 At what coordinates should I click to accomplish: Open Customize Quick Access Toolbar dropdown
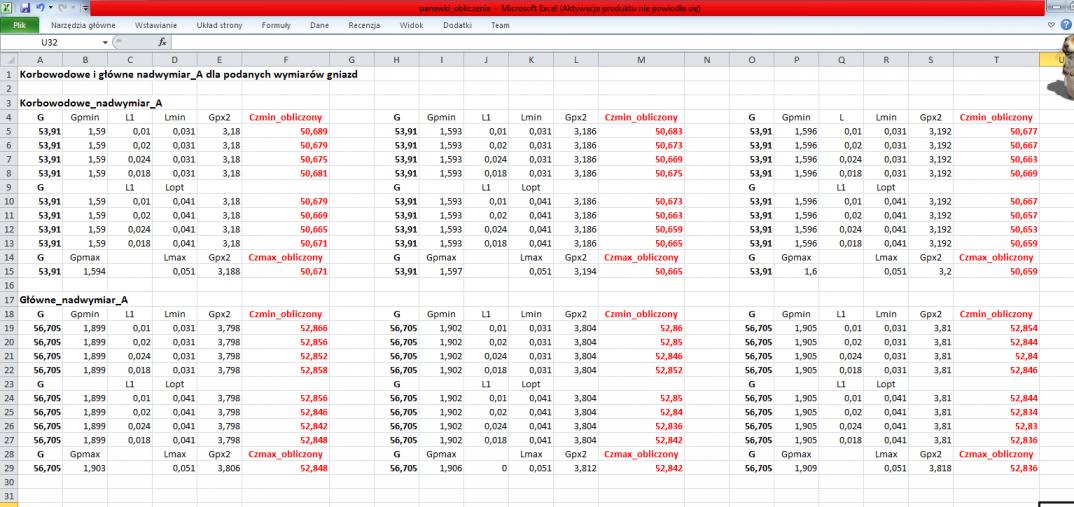click(x=84, y=8)
